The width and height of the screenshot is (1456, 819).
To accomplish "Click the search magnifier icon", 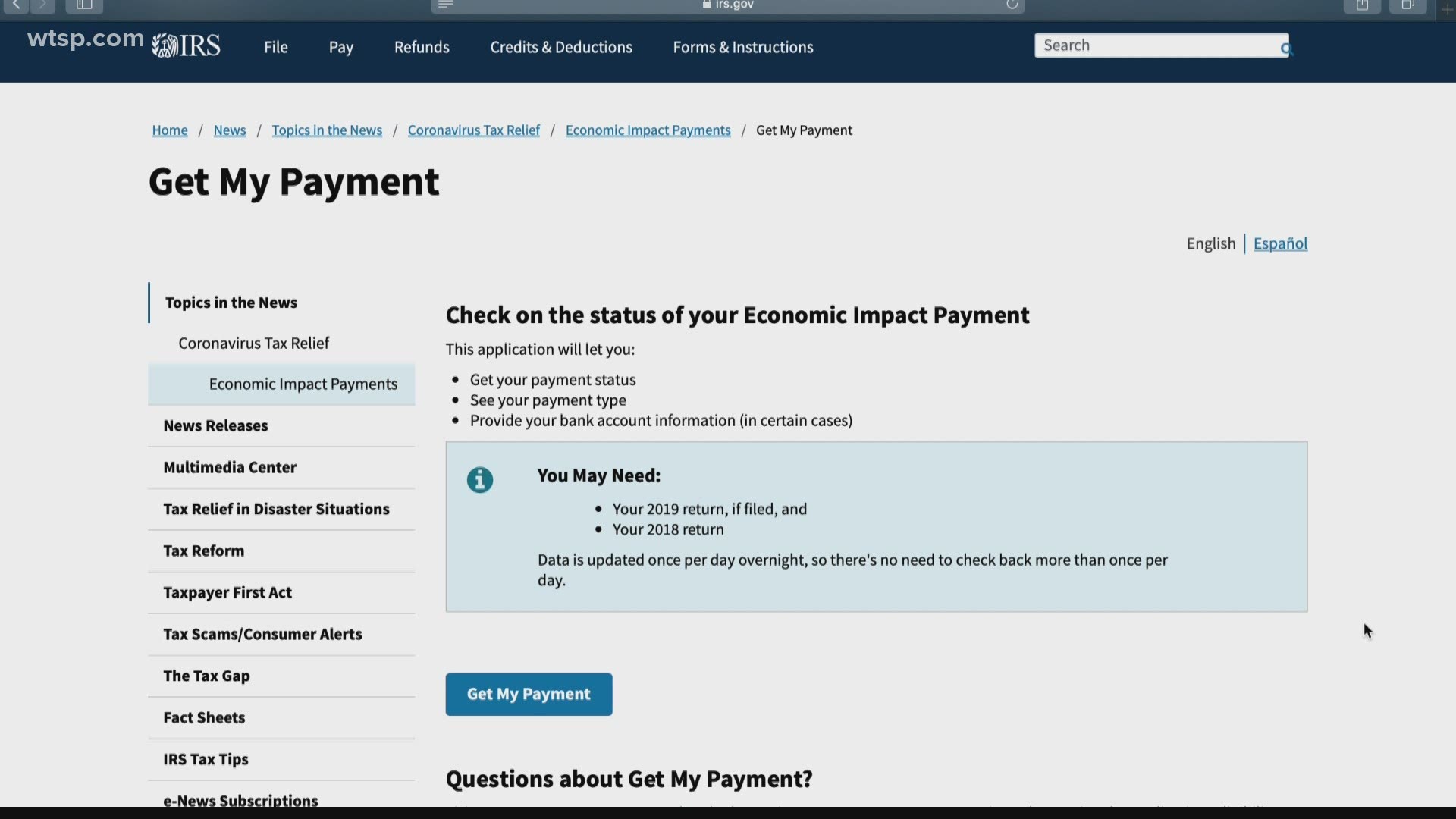I will [x=1285, y=49].
